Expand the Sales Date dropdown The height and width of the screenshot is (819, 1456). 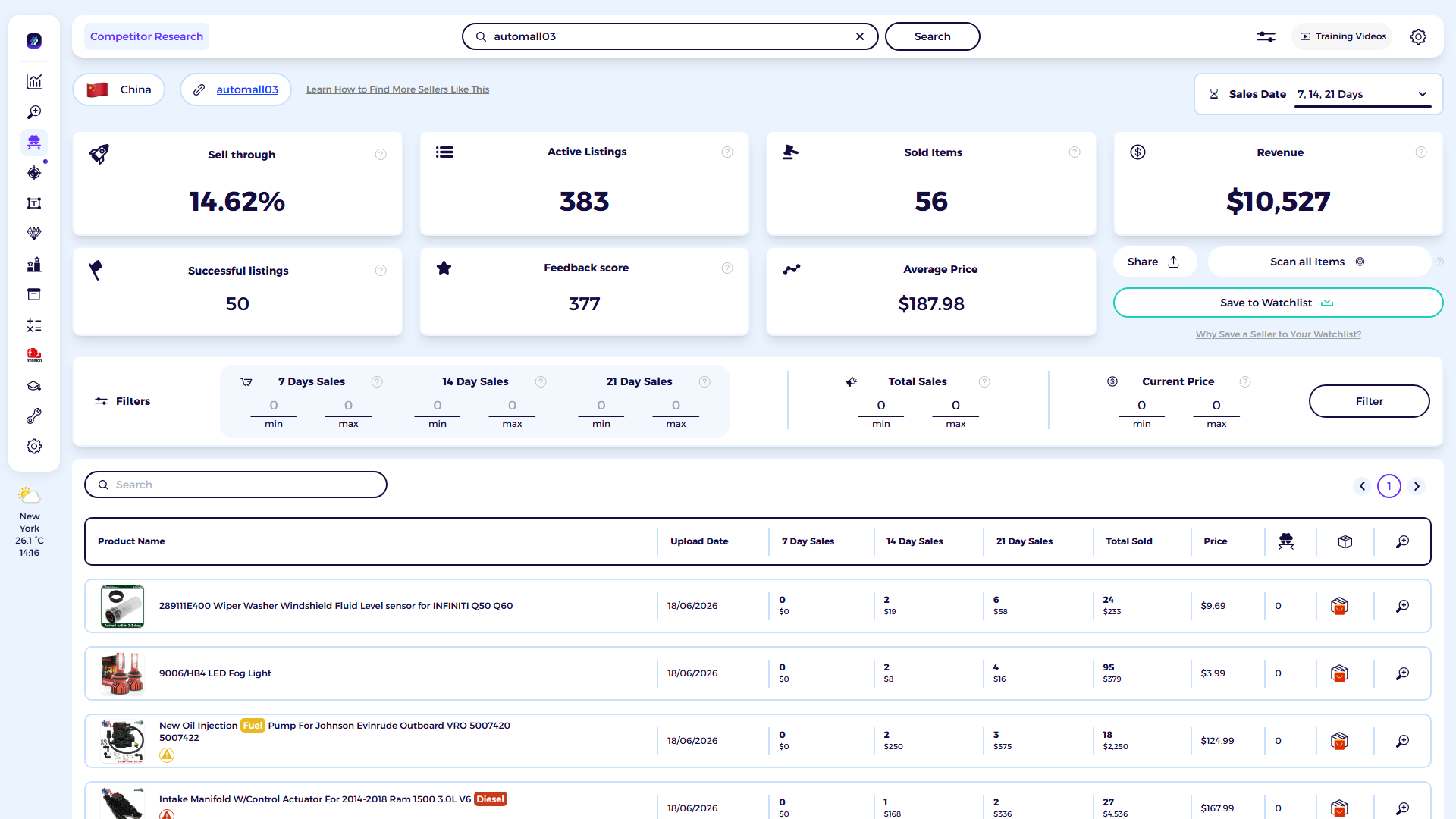(1363, 94)
